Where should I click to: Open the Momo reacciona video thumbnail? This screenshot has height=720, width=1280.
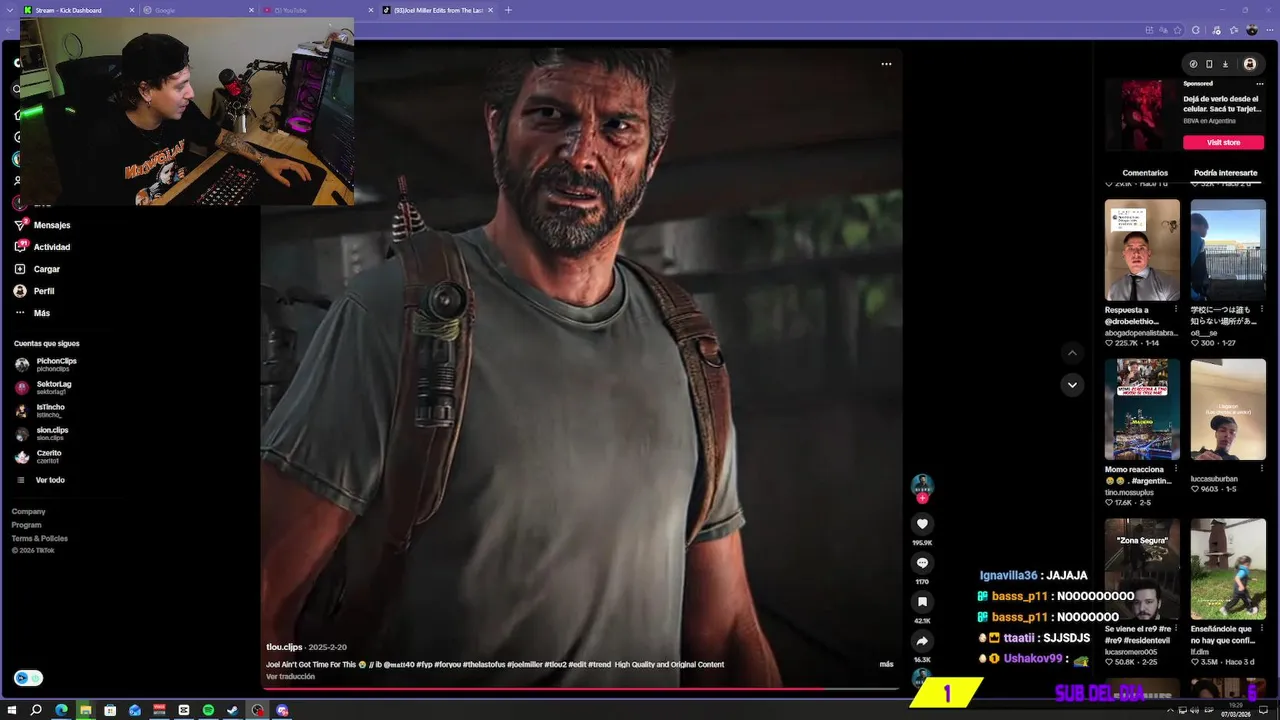coord(1142,409)
